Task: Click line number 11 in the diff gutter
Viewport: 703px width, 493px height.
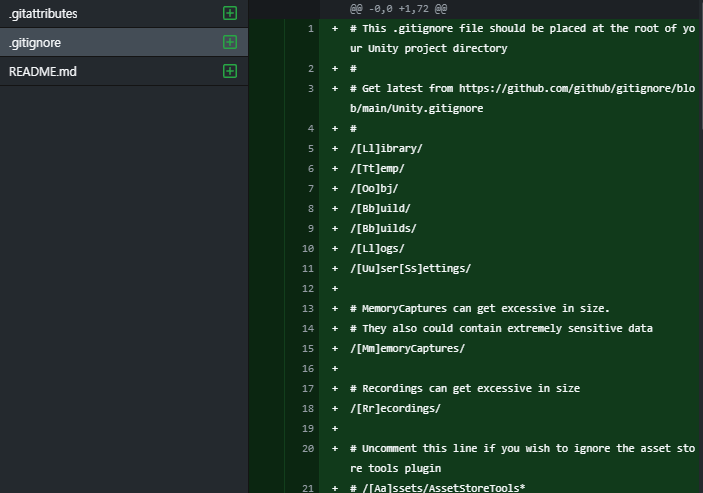Action: point(308,269)
